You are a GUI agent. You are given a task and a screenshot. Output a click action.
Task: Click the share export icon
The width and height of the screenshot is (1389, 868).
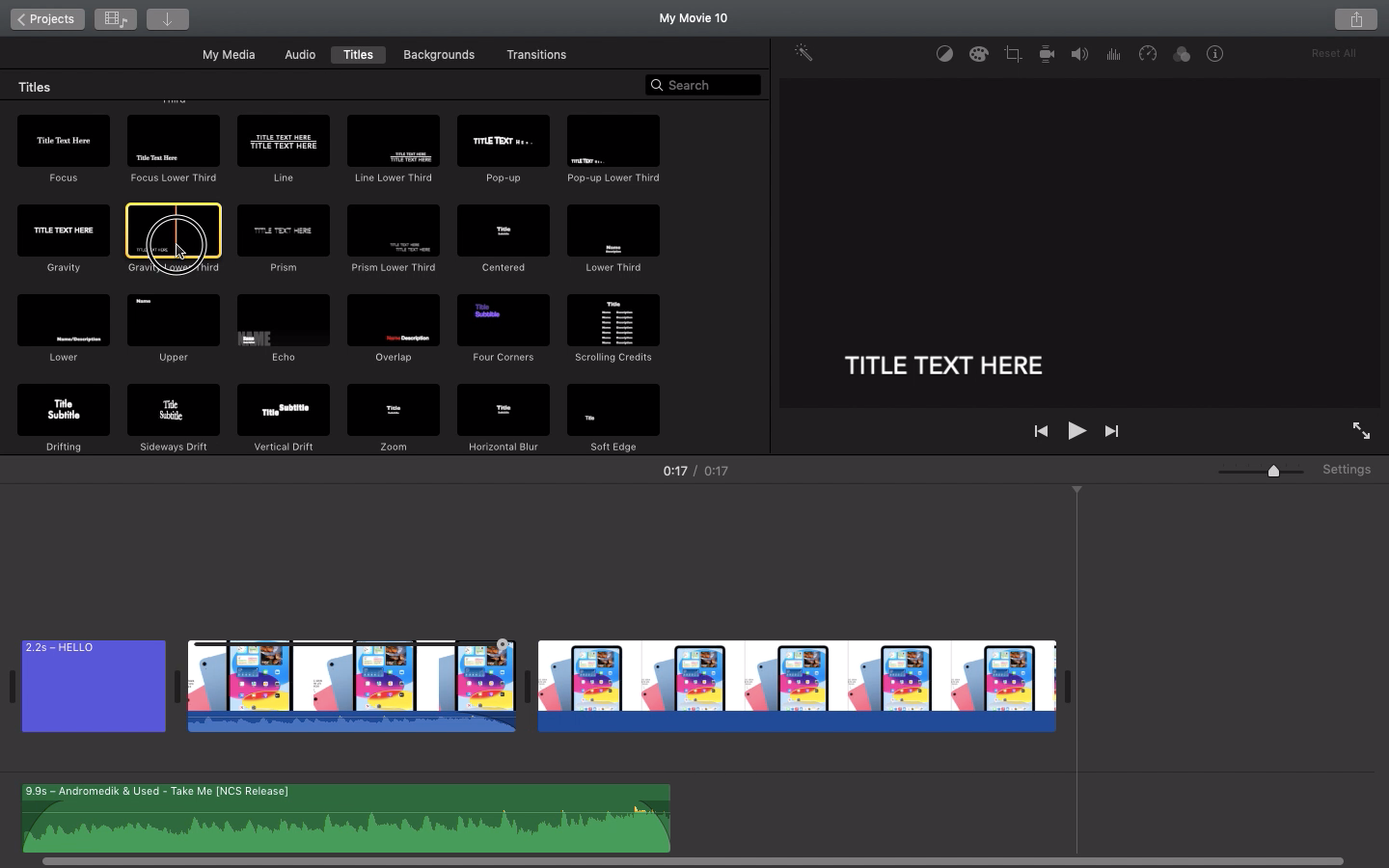[x=1356, y=19]
